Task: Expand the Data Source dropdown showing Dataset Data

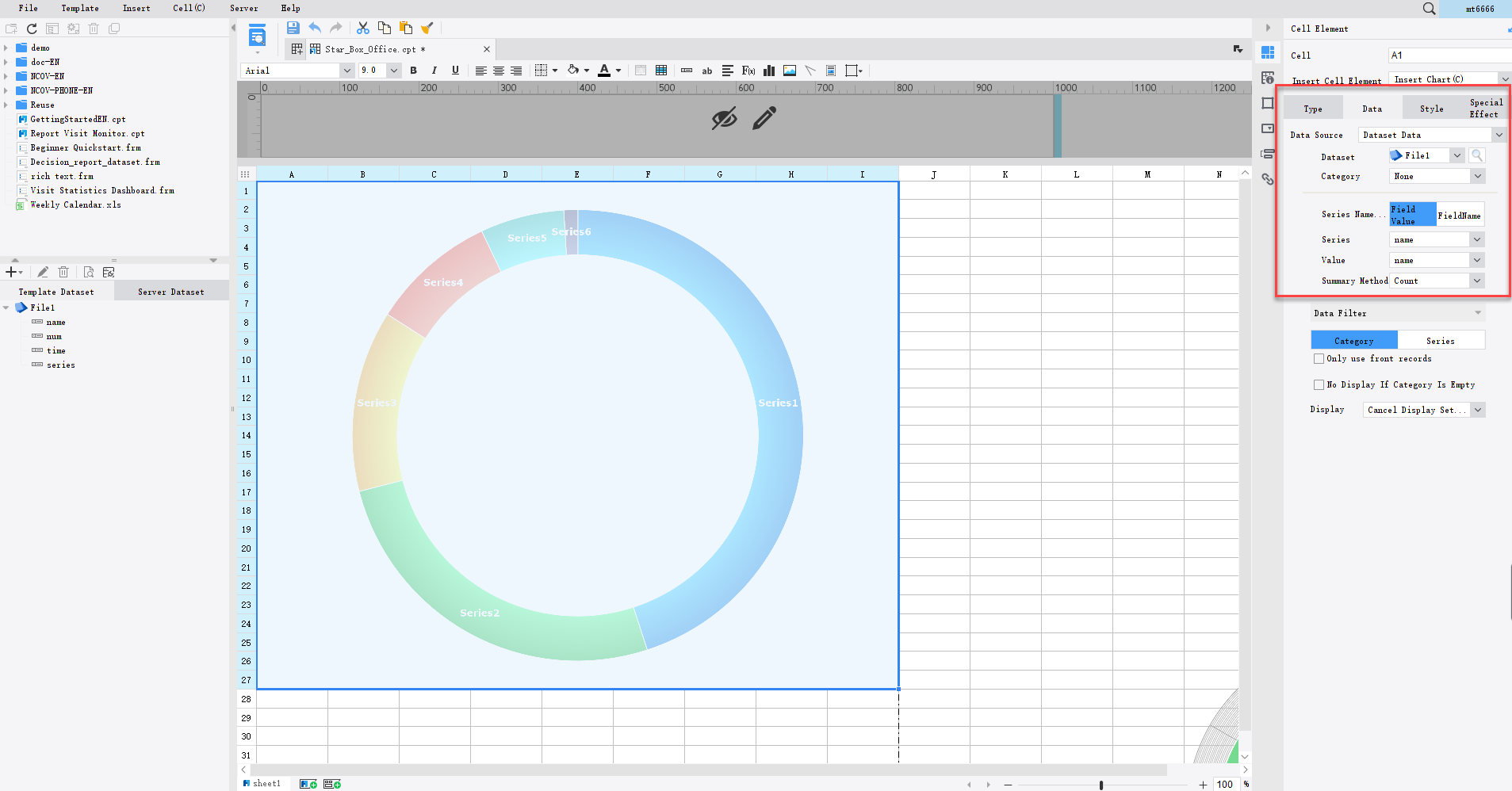Action: (x=1499, y=134)
